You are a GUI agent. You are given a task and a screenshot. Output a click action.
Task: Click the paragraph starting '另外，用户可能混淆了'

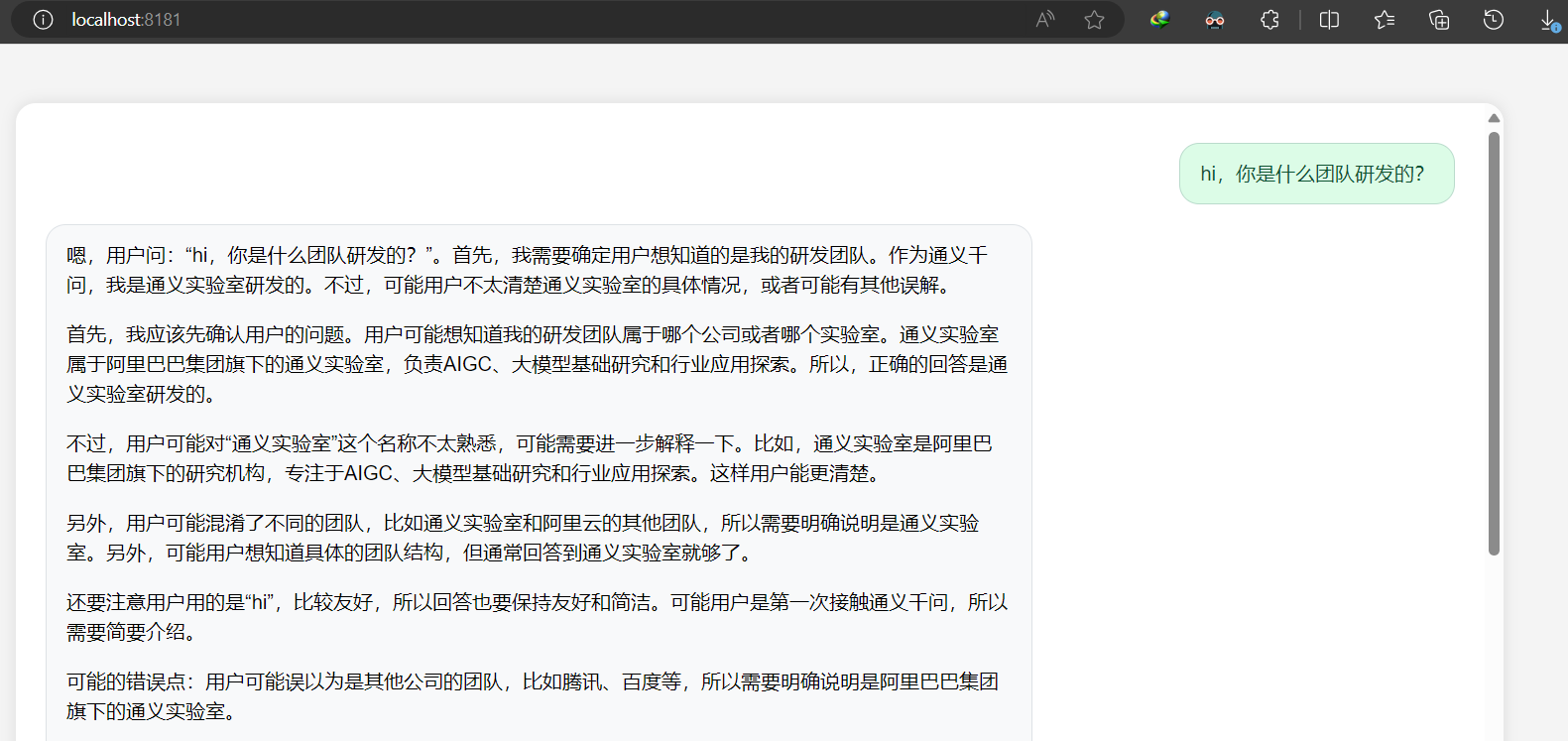click(523, 538)
